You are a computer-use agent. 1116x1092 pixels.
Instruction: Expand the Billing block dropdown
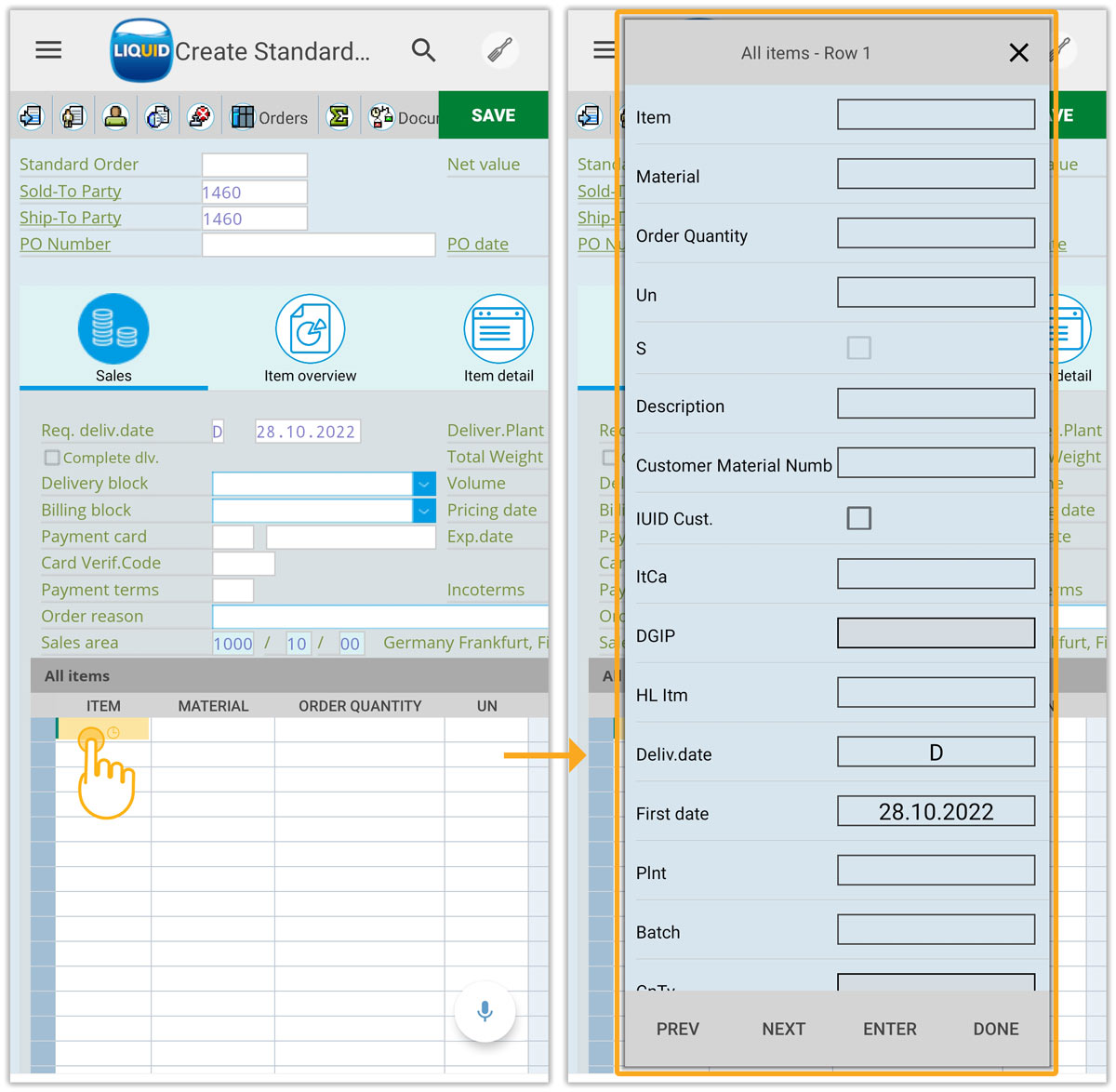click(423, 511)
